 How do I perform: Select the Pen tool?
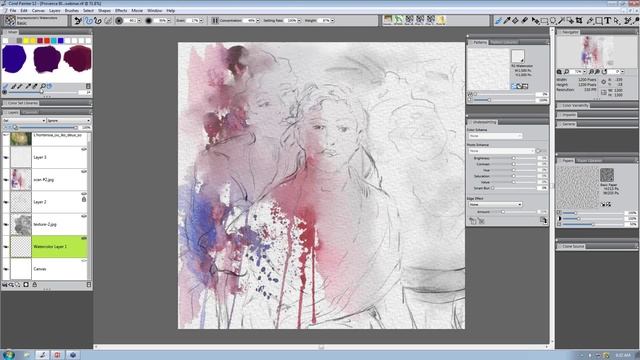[x=590, y=20]
